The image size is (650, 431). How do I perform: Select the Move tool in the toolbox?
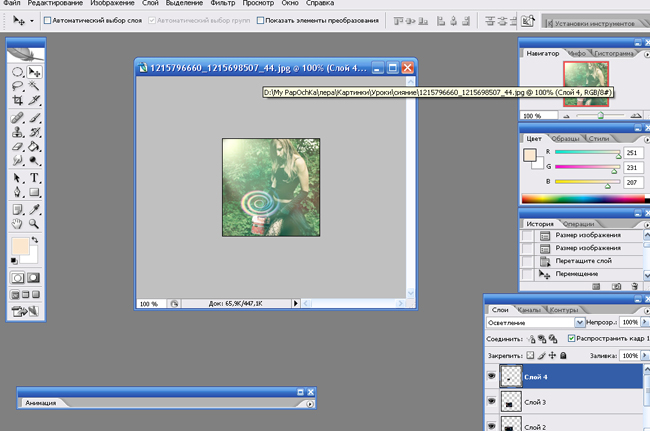(34, 72)
